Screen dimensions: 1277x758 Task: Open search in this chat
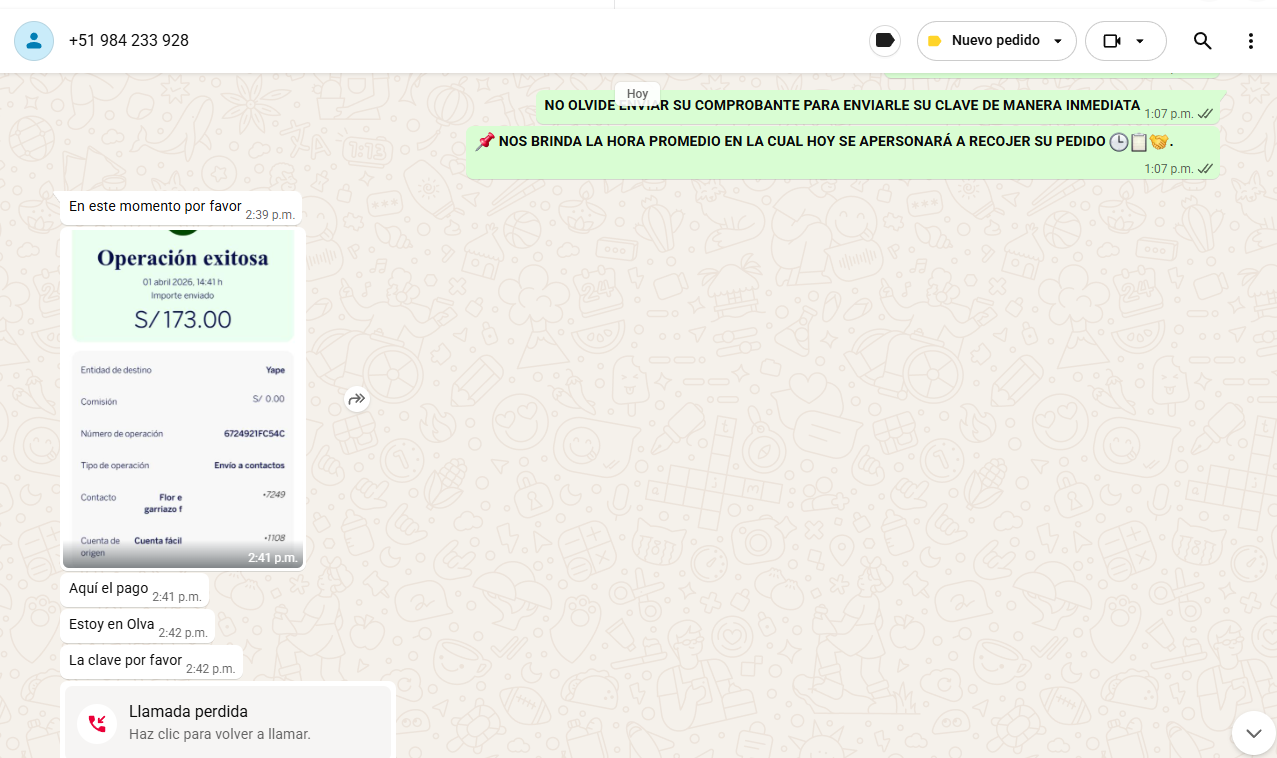point(1203,41)
